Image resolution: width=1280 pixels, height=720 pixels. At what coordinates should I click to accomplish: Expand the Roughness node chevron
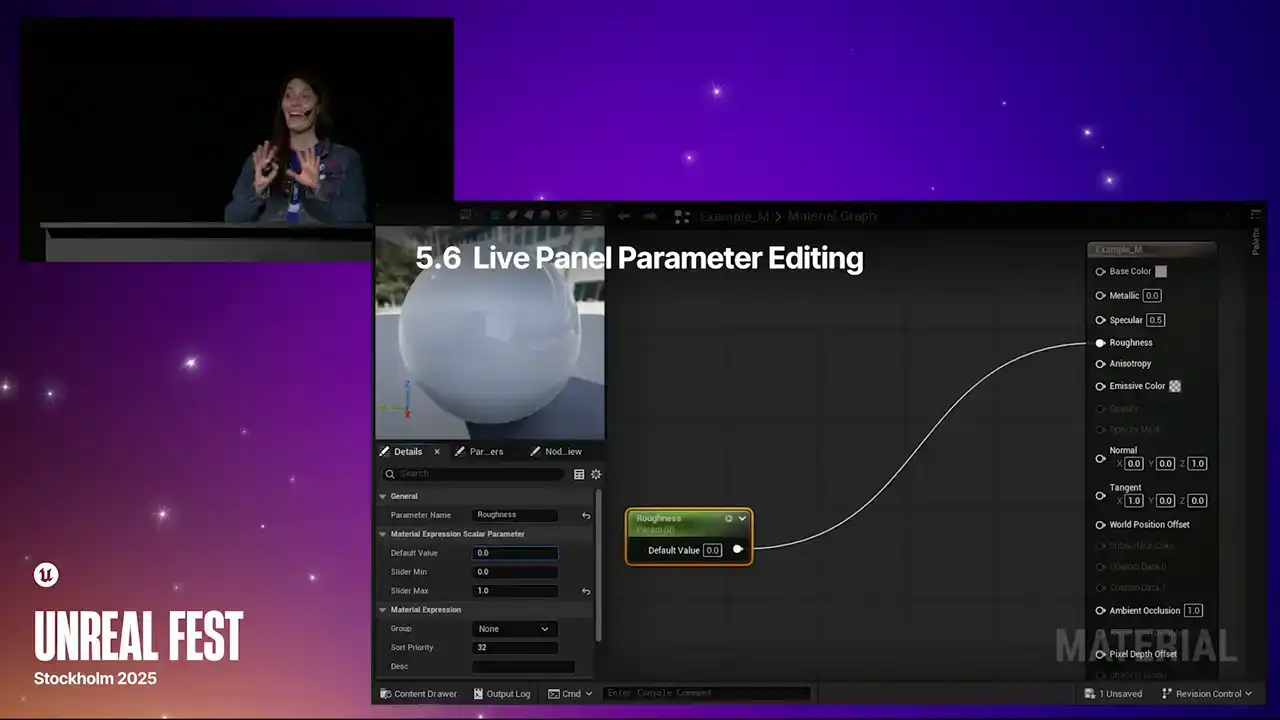742,518
